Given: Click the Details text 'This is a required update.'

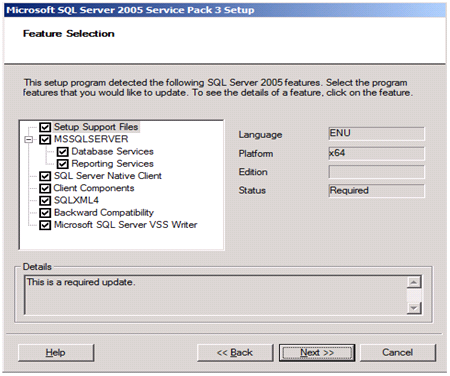Looking at the screenshot, I should (x=81, y=282).
